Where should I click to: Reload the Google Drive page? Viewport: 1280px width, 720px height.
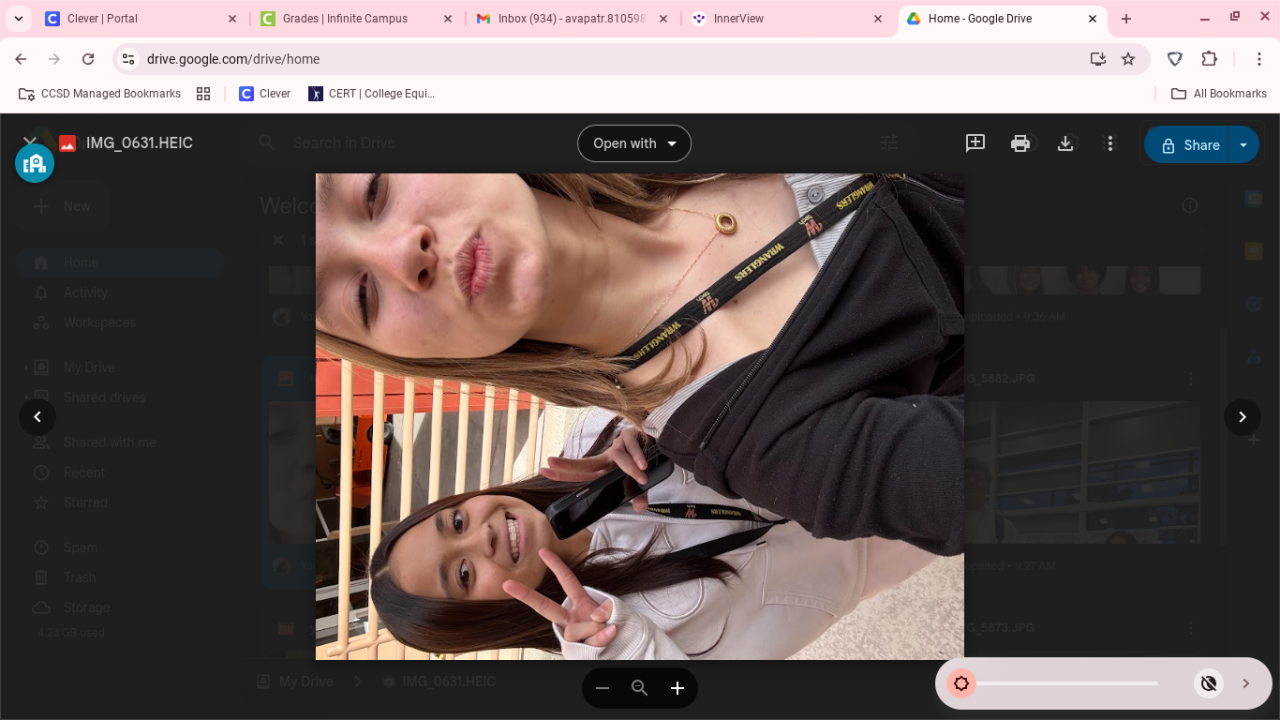pyautogui.click(x=88, y=59)
